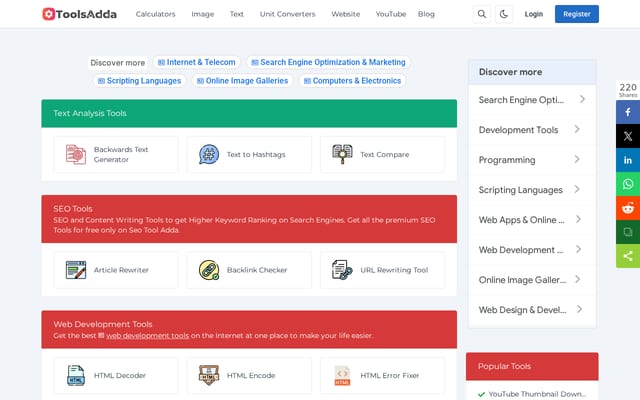Open Article Rewriter tool label
This screenshot has width=640, height=400.
[121, 270]
